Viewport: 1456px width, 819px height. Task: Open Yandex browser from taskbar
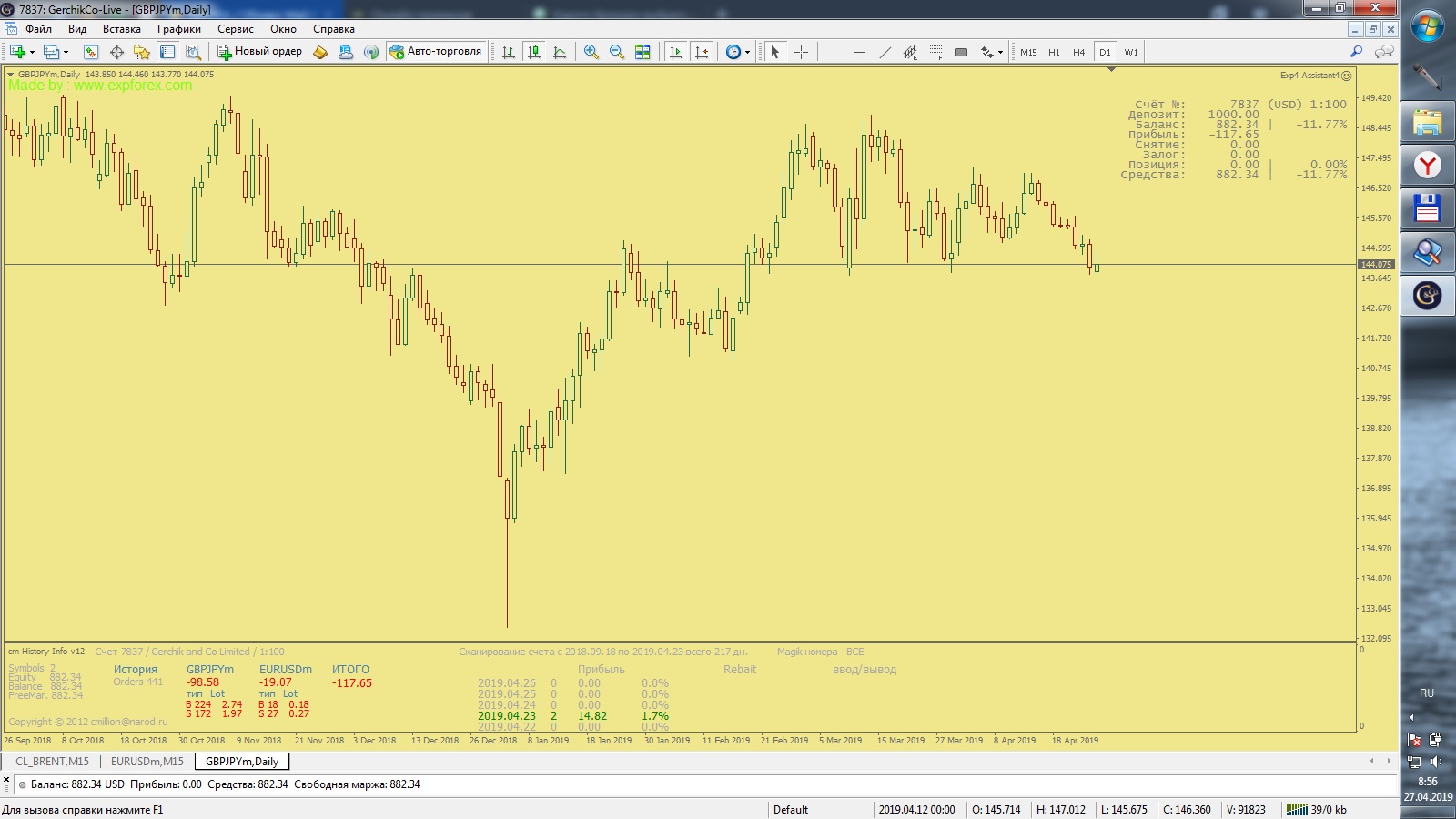(1427, 165)
